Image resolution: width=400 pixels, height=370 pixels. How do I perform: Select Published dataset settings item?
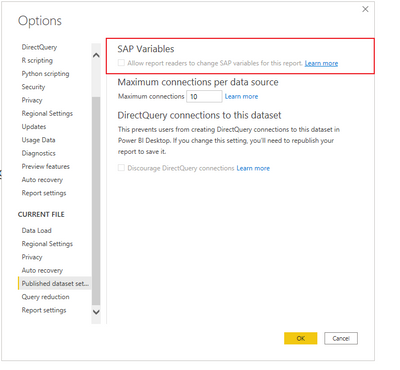pos(55,283)
